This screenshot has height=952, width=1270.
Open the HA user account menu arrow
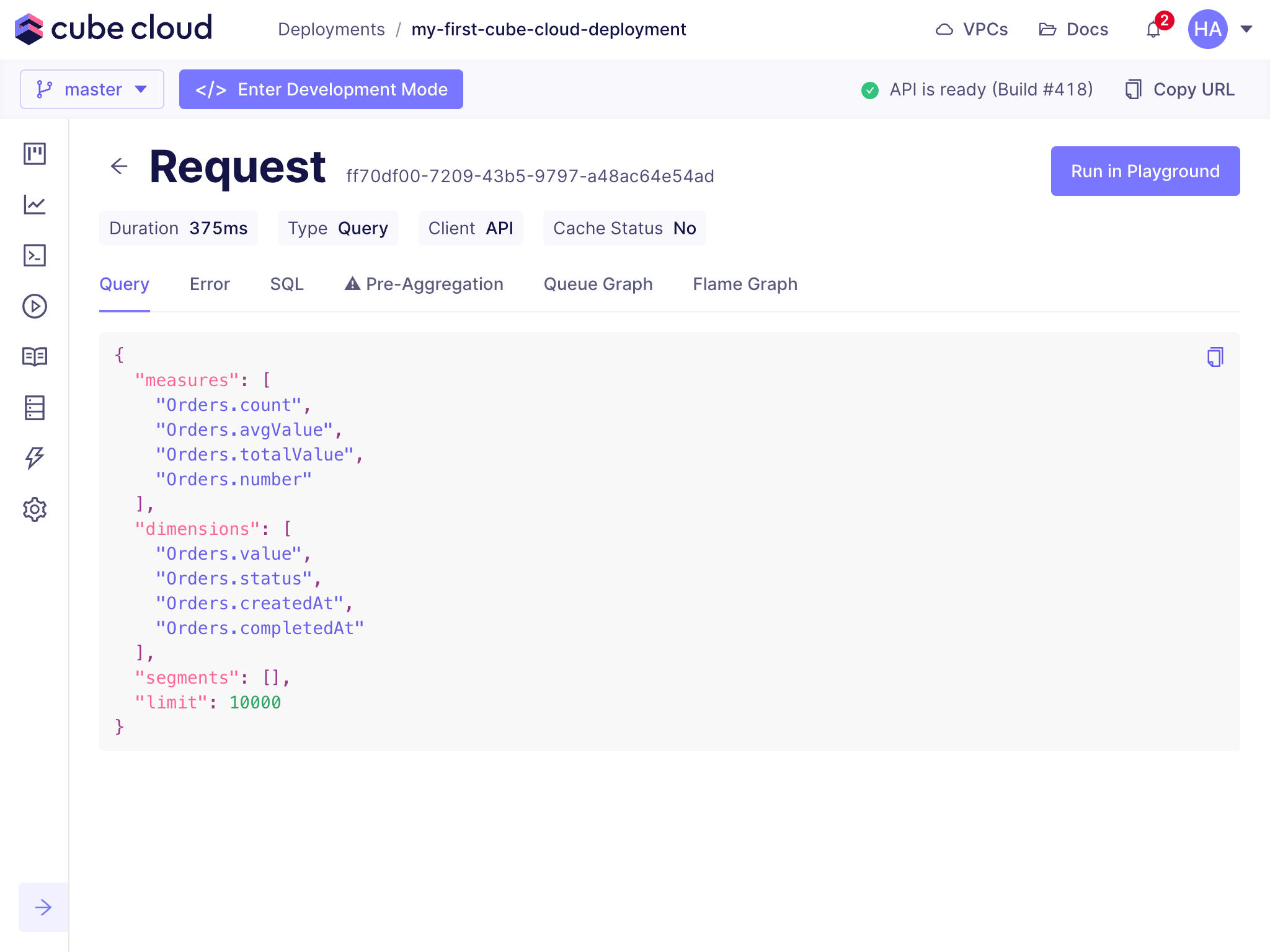click(x=1246, y=29)
